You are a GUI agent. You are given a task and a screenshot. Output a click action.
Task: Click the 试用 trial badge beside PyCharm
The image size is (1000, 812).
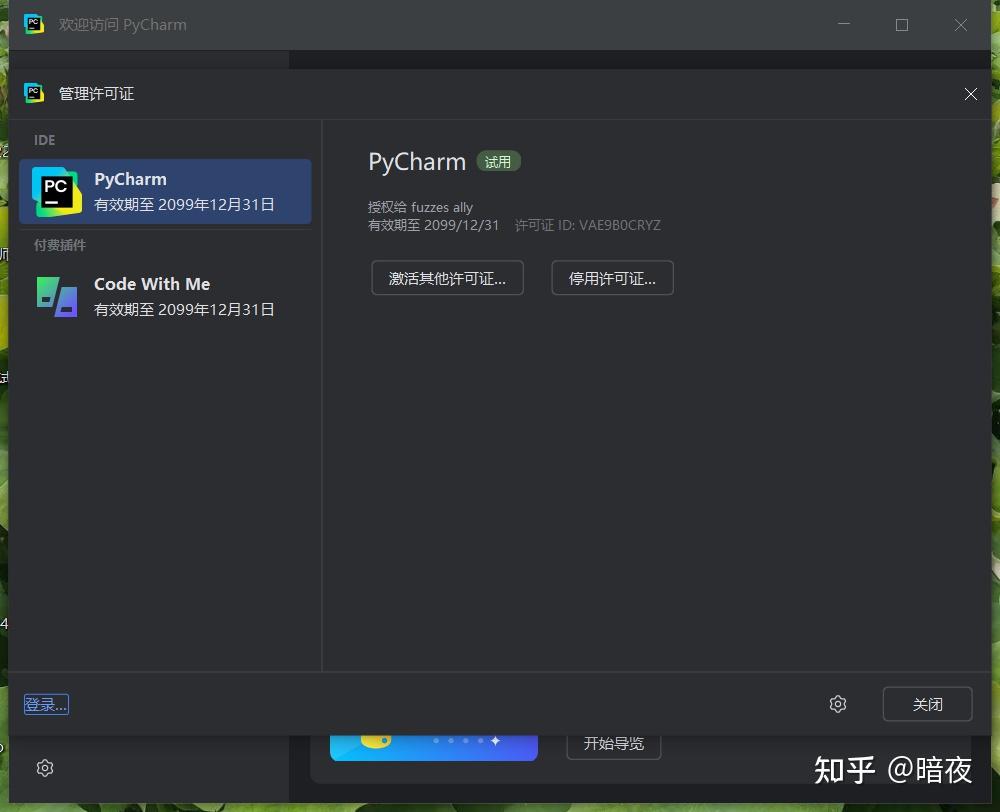(498, 161)
